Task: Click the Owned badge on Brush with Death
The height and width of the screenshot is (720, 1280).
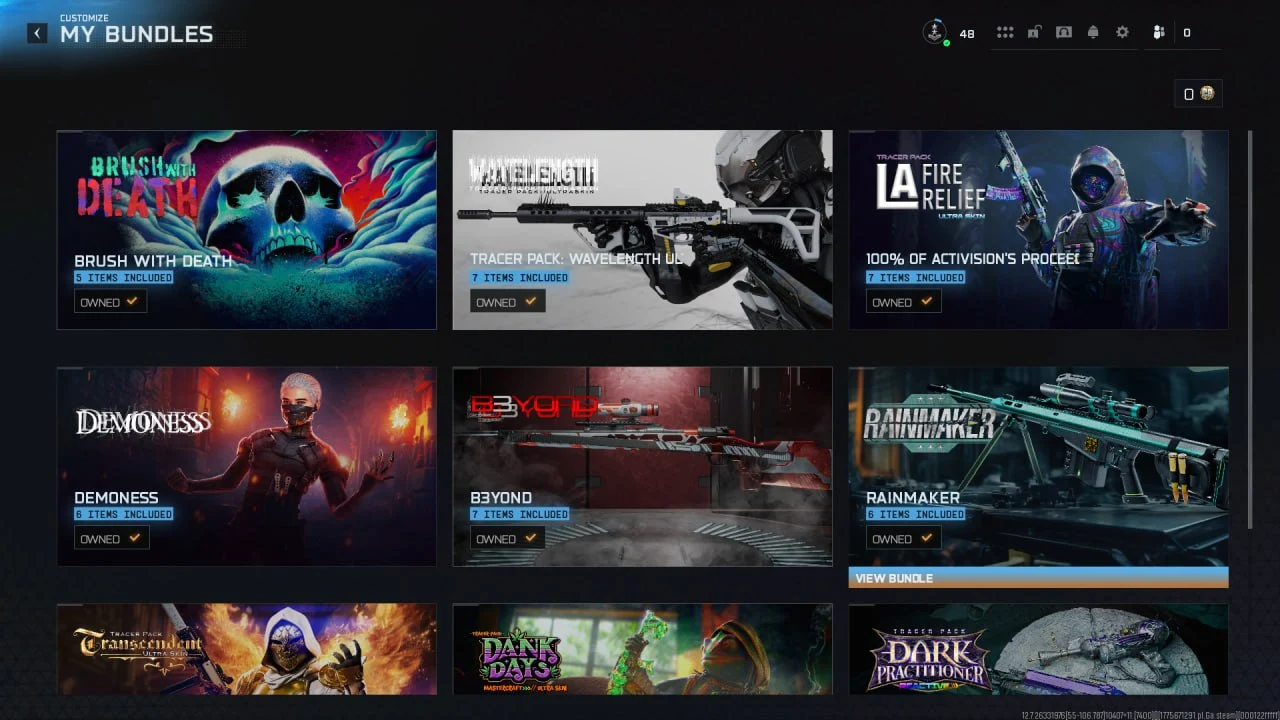Action: pyautogui.click(x=111, y=302)
